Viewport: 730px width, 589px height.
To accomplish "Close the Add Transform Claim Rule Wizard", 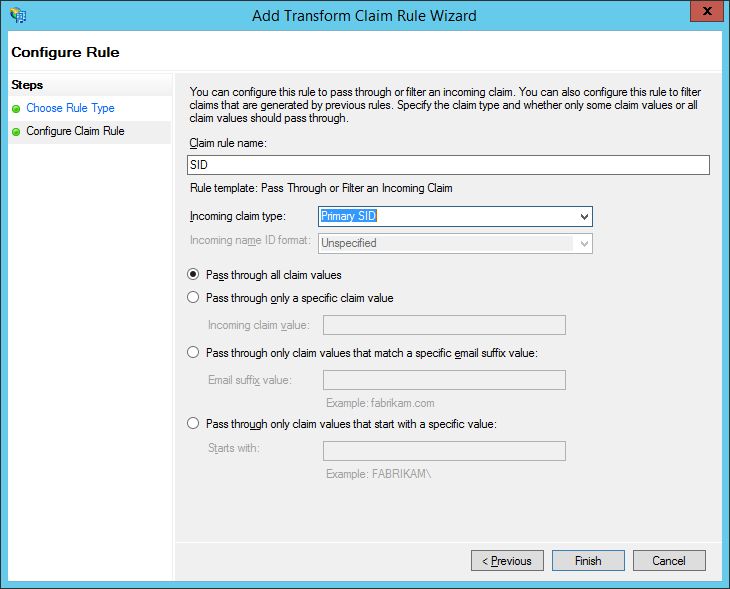I will (705, 13).
